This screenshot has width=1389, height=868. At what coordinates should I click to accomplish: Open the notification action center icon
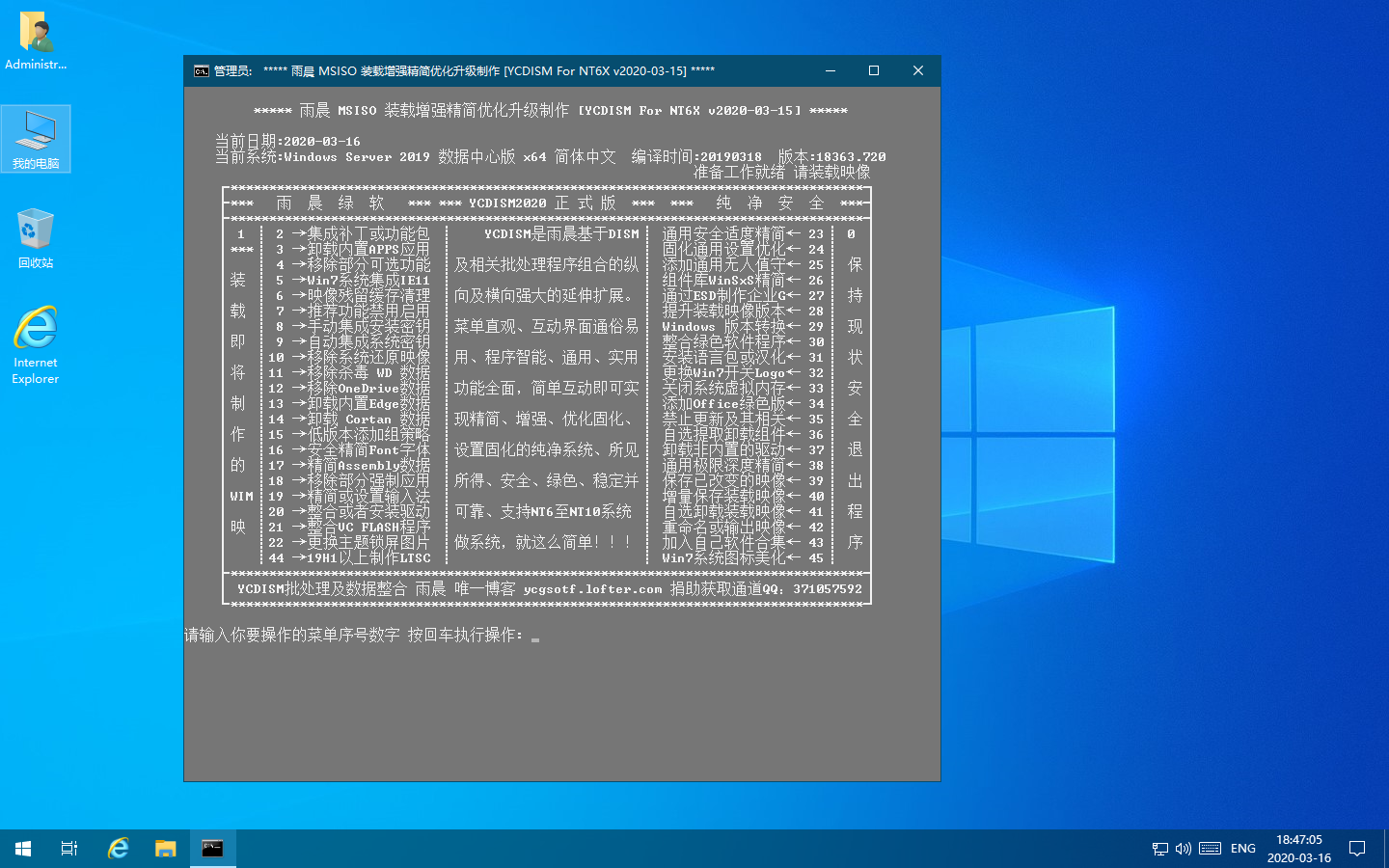point(1357,849)
